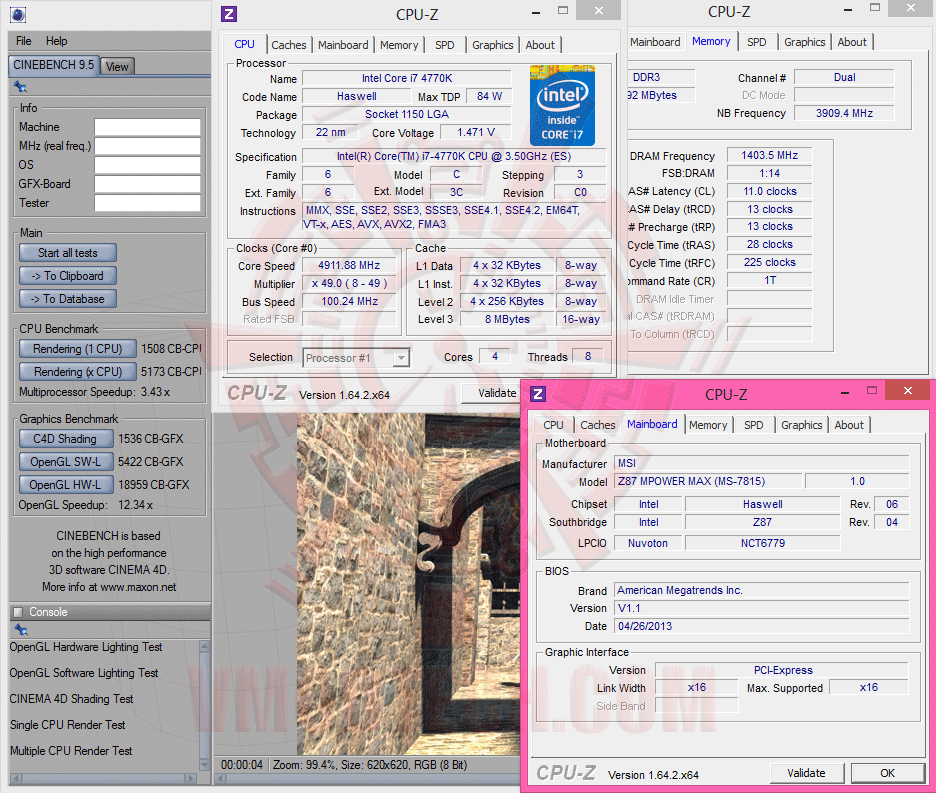Click the Specification field i7-4770K CPU @ 3.50GHz
The height and width of the screenshot is (793, 936).
tap(454, 156)
